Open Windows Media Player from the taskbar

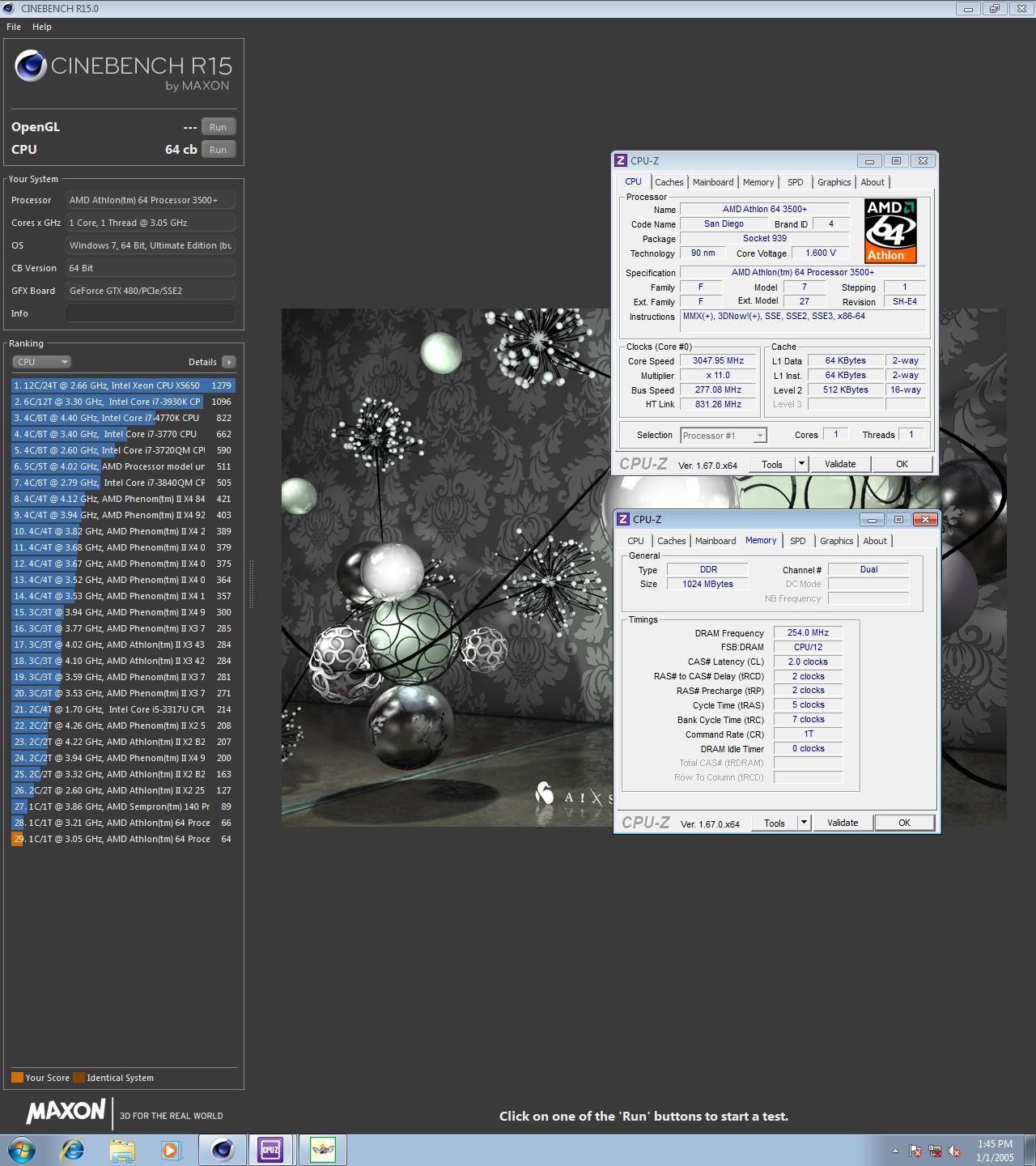tap(170, 1150)
